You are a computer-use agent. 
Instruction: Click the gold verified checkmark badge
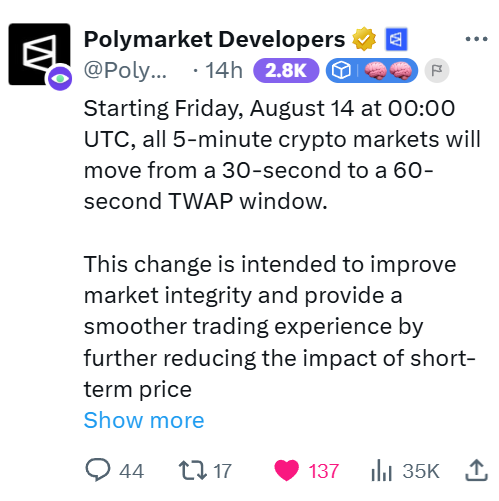tap(364, 39)
